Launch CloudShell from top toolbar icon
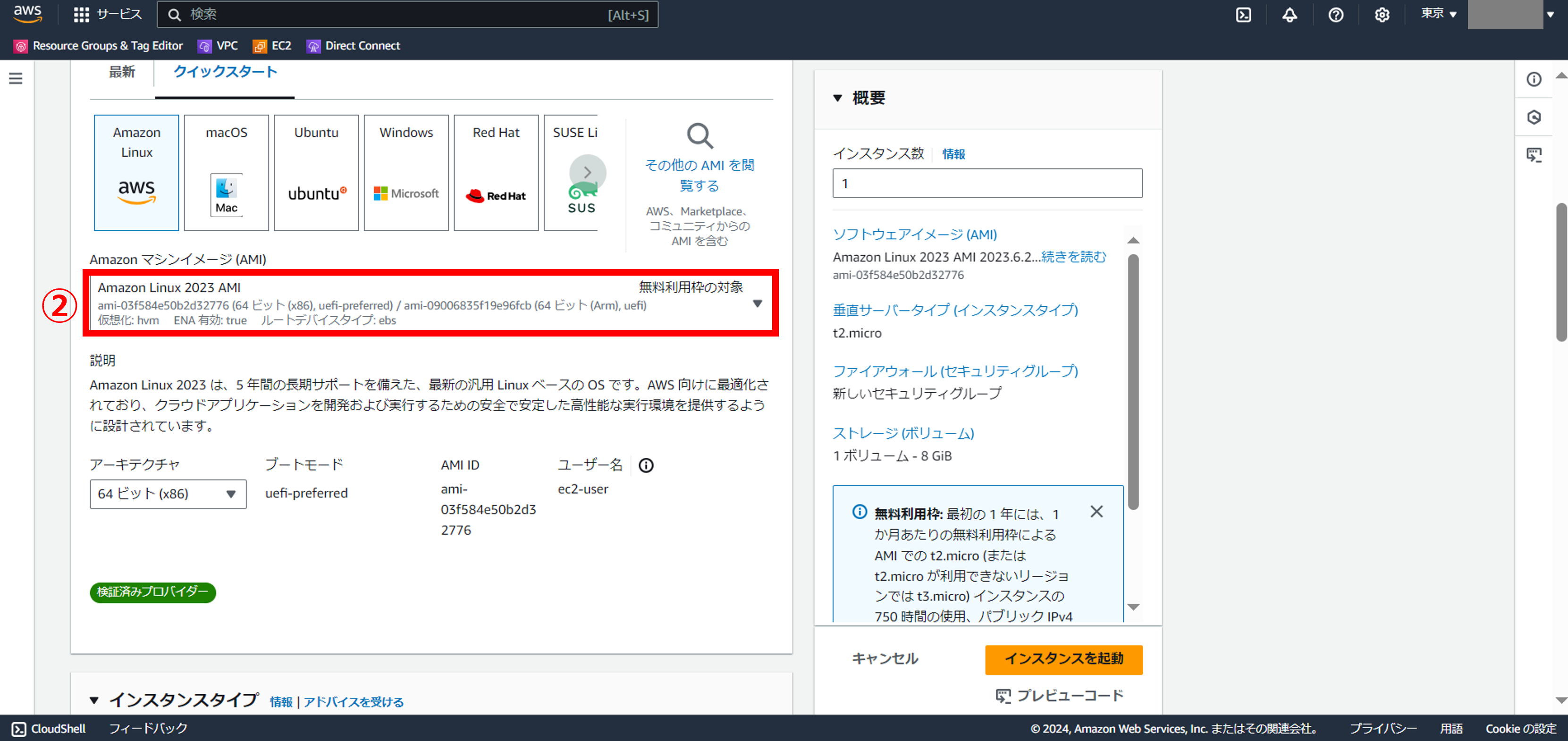1568x741 pixels. pos(1243,15)
